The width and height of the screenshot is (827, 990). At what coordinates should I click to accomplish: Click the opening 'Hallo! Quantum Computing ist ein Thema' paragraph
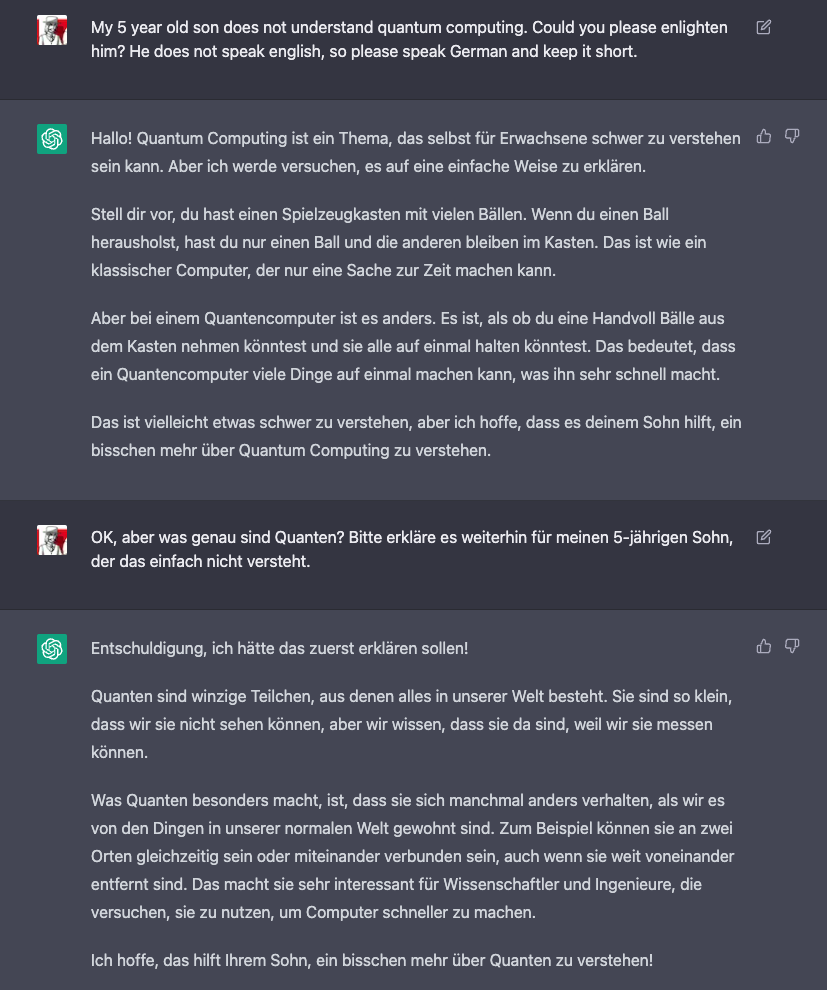point(414,152)
